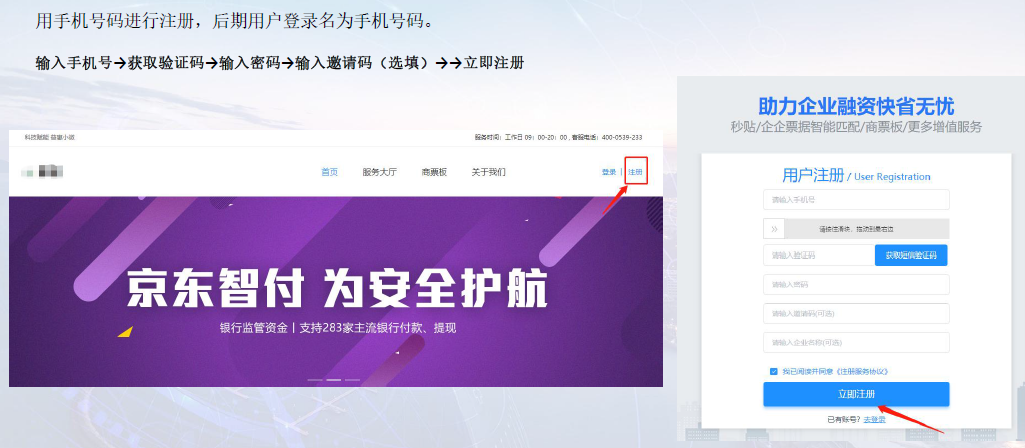Select the middle banner carousel indicator
The width and height of the screenshot is (1025, 448).
click(335, 380)
